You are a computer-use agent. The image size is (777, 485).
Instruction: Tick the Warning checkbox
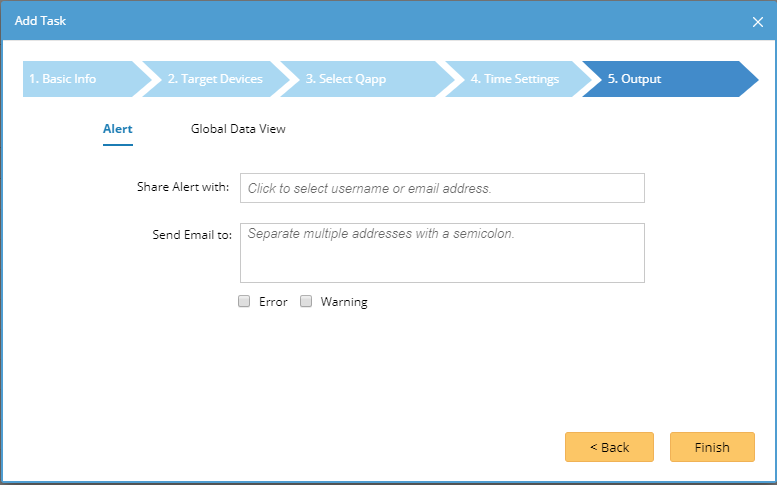tap(306, 302)
